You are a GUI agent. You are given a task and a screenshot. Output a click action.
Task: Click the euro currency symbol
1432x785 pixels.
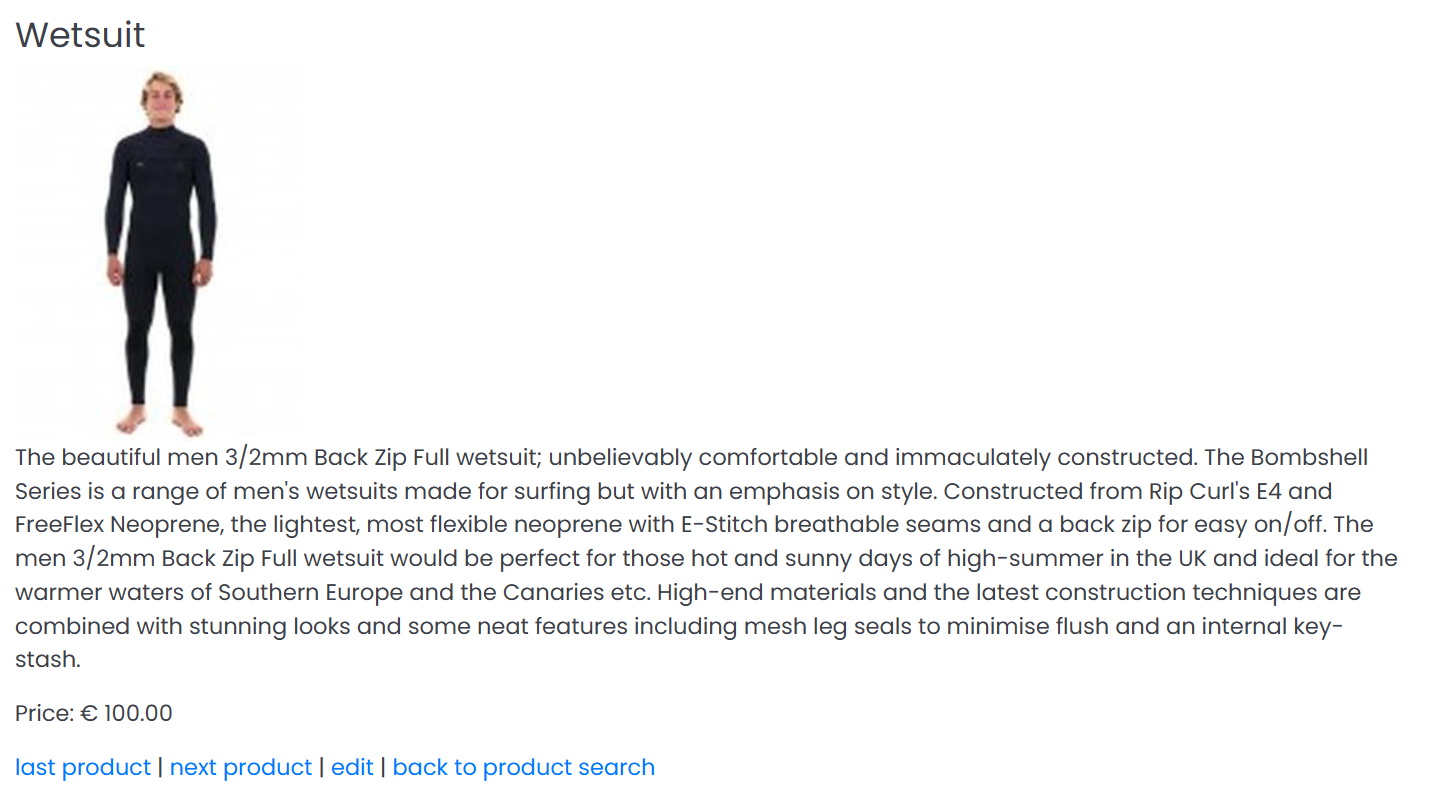tap(89, 713)
